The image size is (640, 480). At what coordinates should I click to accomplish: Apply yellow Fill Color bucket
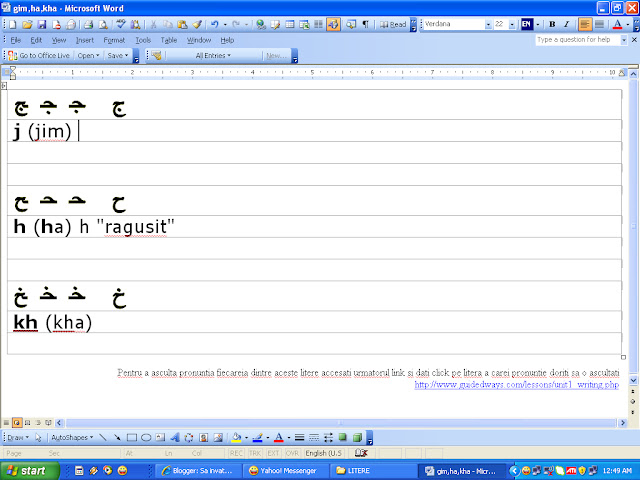236,438
